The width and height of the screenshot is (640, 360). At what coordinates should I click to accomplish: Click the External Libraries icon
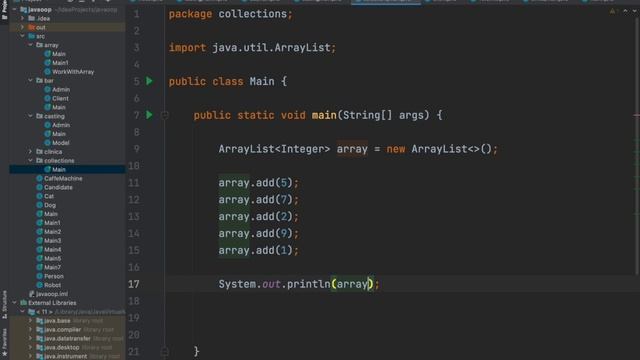24,303
